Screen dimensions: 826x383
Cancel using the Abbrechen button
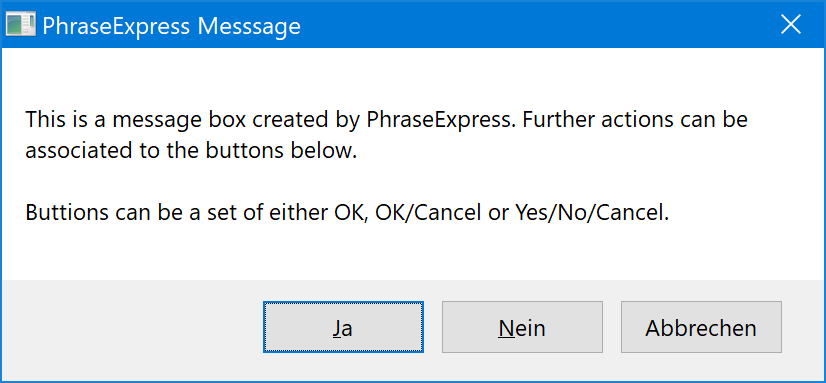coord(701,327)
